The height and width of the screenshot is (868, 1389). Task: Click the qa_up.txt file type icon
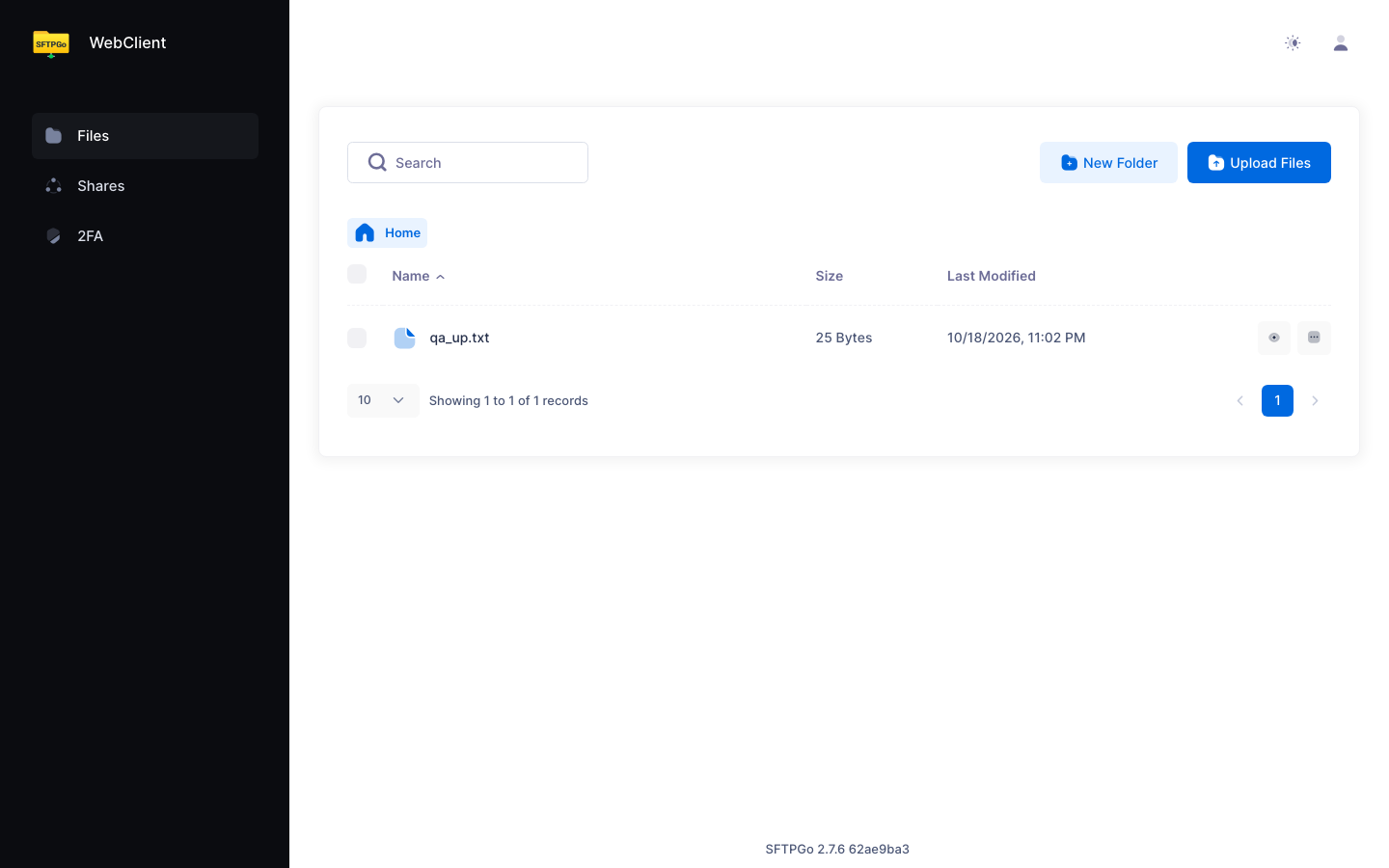405,338
